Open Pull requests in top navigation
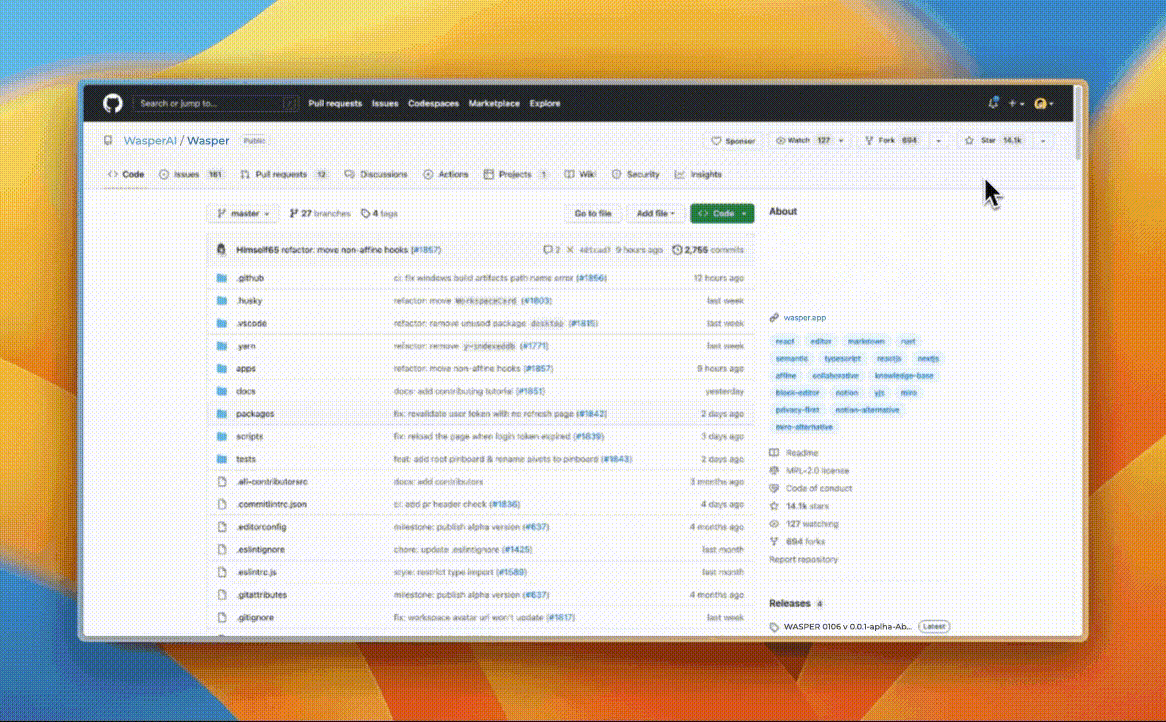 click(335, 103)
